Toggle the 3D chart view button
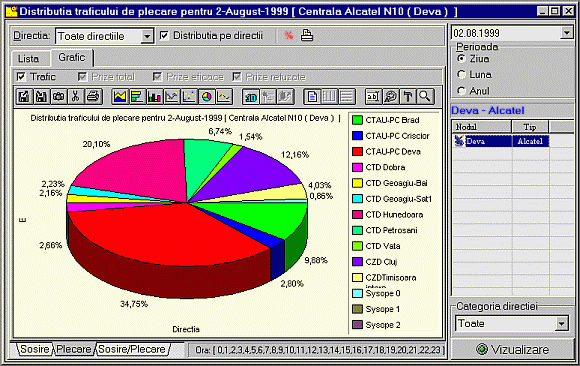 pos(251,97)
